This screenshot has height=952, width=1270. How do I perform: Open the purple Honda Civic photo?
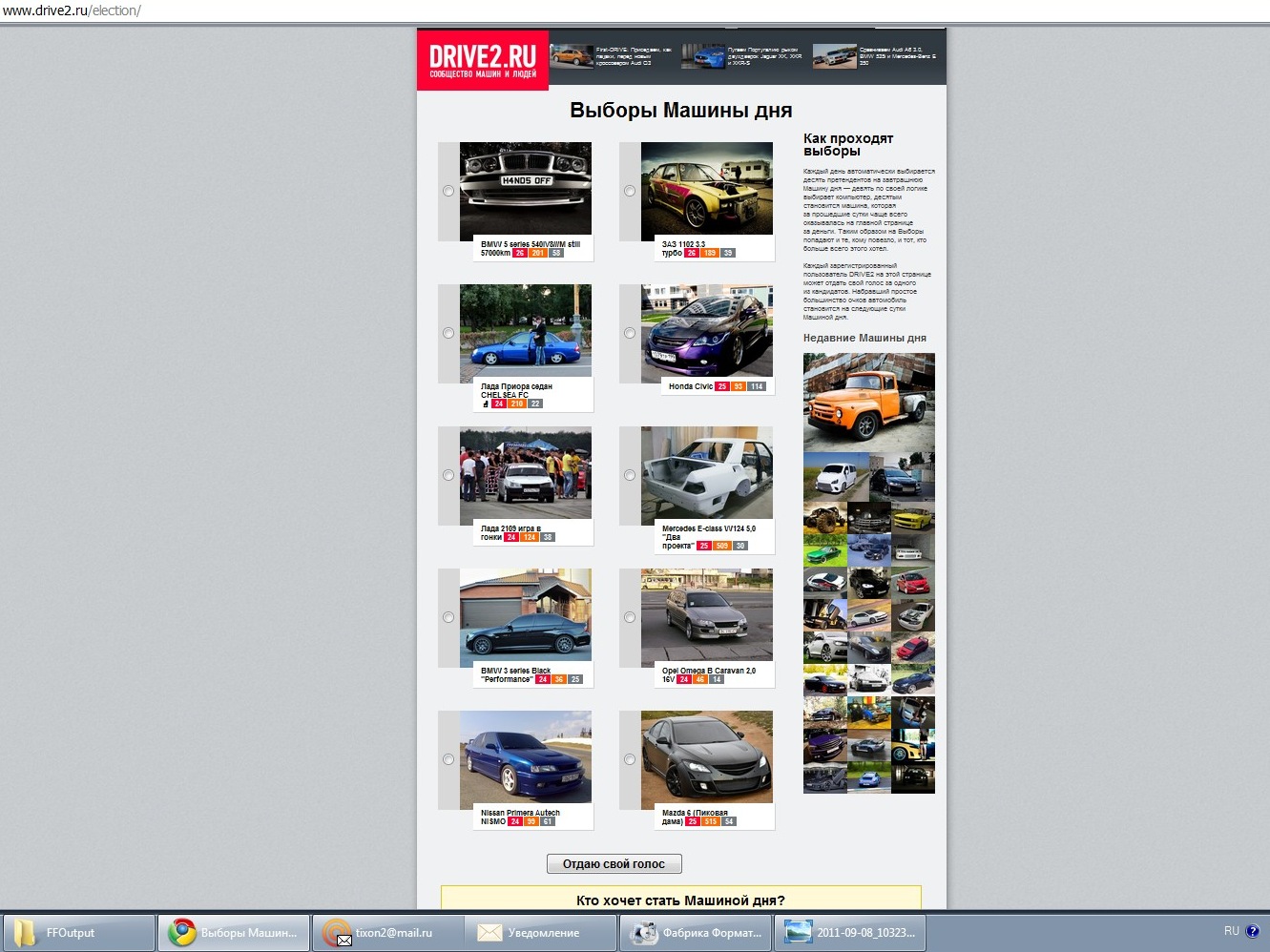coord(707,331)
